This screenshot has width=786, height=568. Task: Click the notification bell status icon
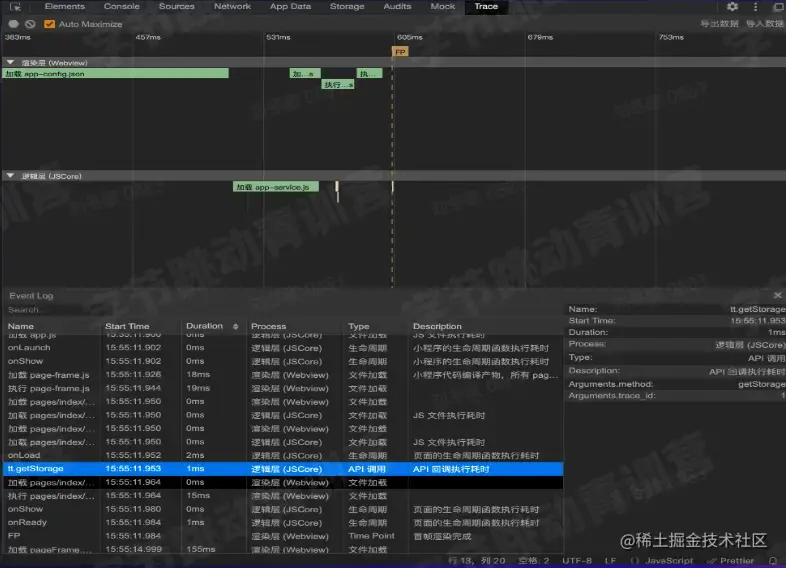(773, 560)
